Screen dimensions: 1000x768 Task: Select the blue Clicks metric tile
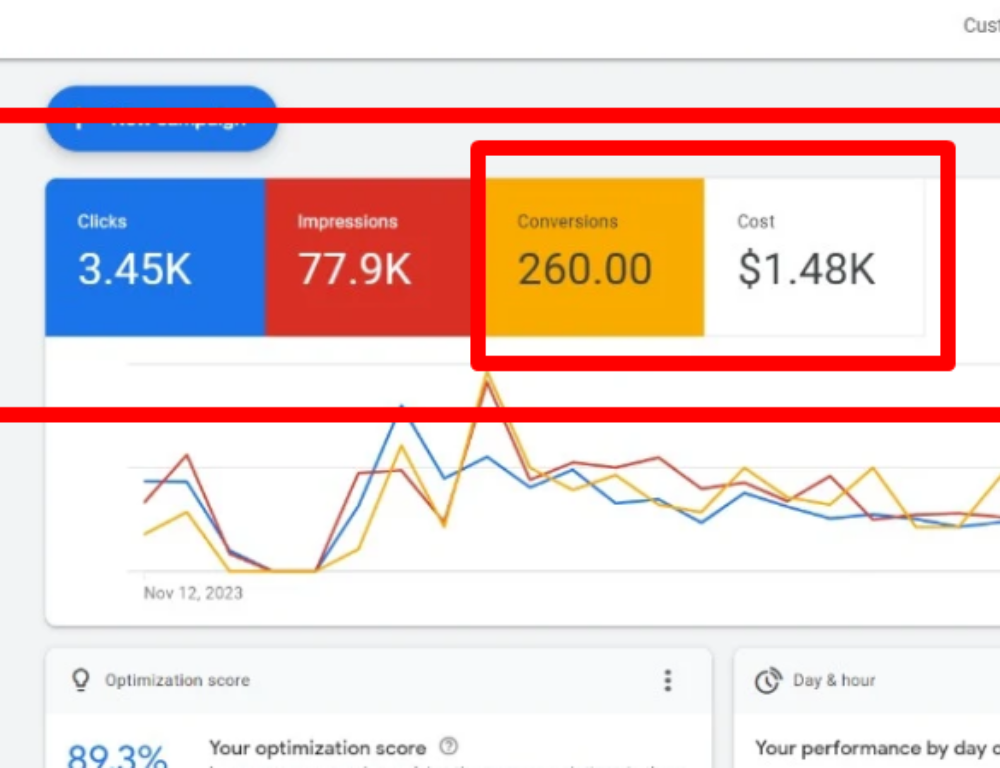[155, 257]
